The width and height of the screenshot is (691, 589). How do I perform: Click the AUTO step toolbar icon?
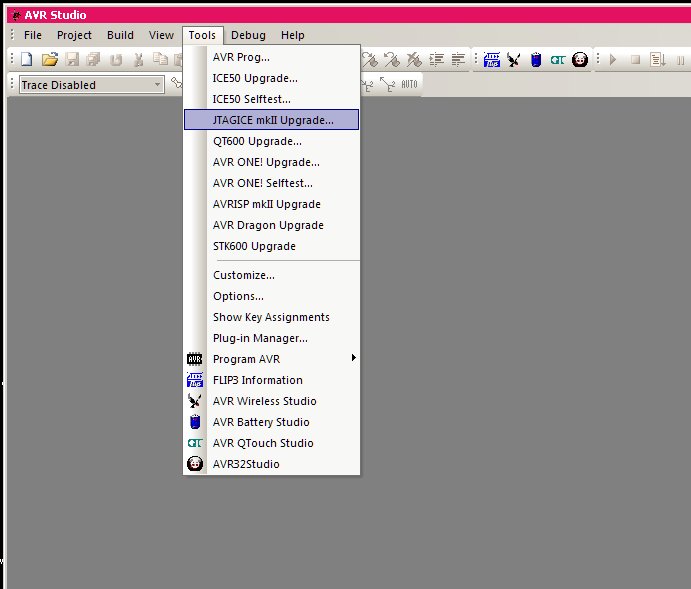tap(409, 84)
